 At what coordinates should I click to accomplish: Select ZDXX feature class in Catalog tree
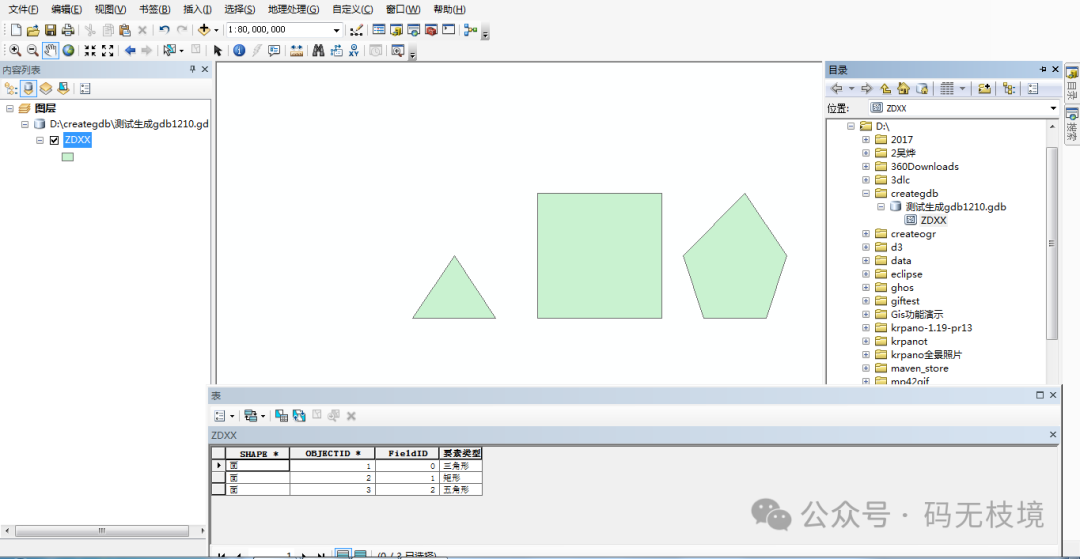click(x=933, y=220)
